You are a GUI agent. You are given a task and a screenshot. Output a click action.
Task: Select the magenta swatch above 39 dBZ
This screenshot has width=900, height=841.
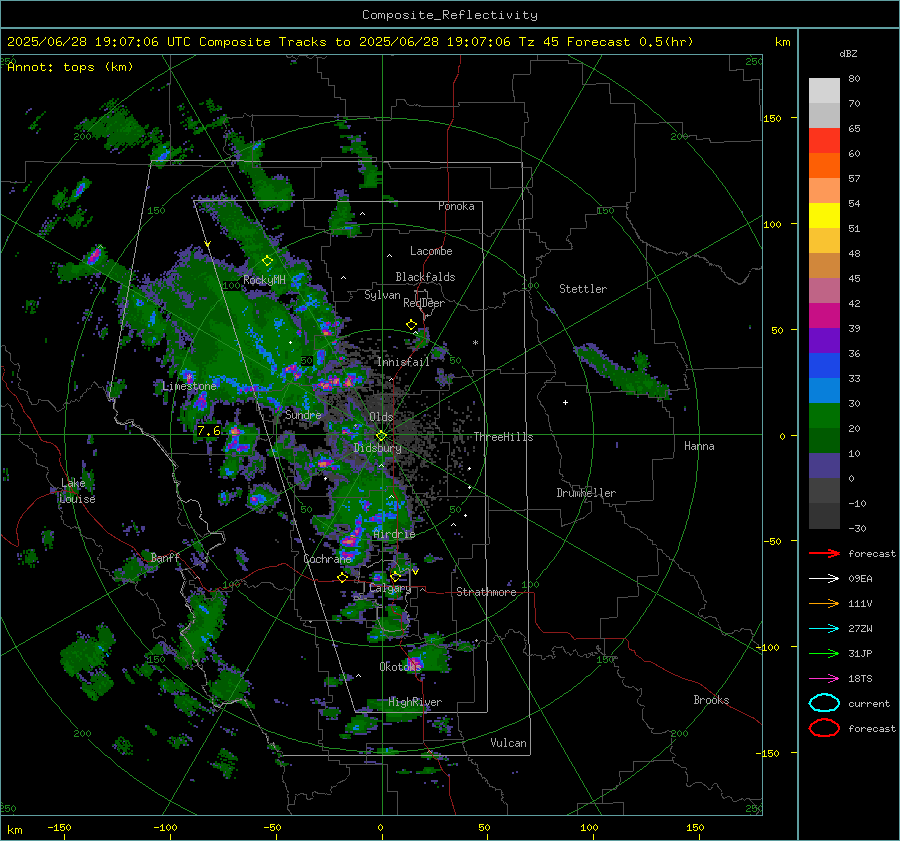(x=824, y=315)
